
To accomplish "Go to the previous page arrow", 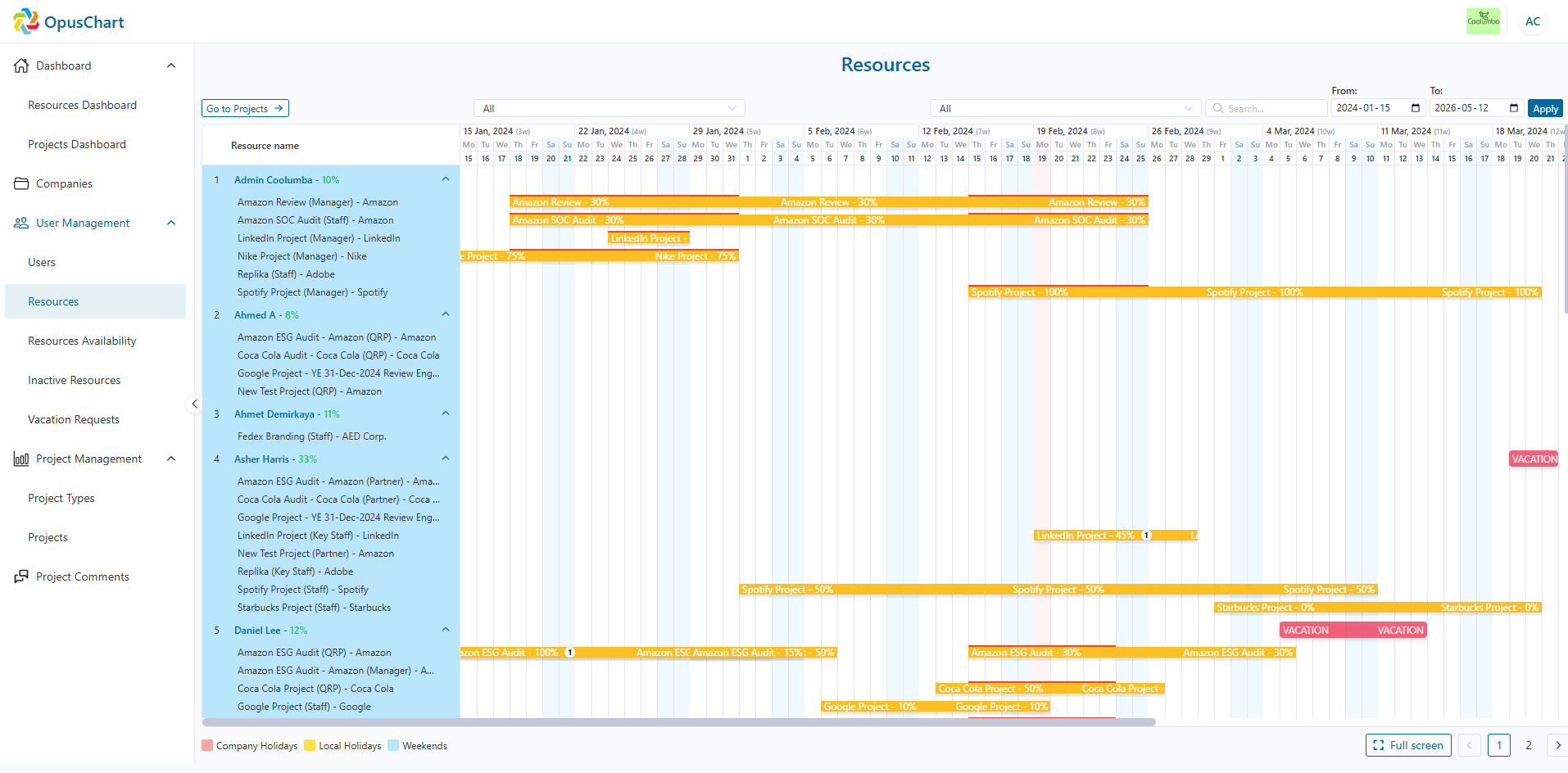I will pyautogui.click(x=1469, y=745).
